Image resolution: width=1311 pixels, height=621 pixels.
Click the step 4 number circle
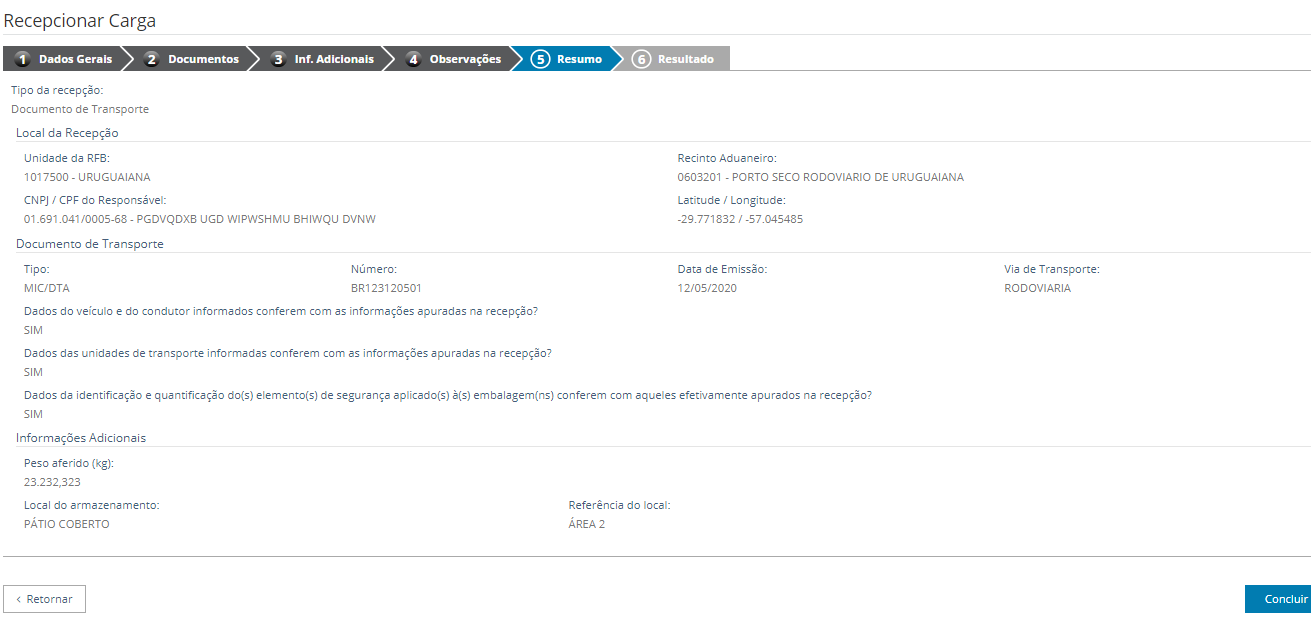[414, 59]
